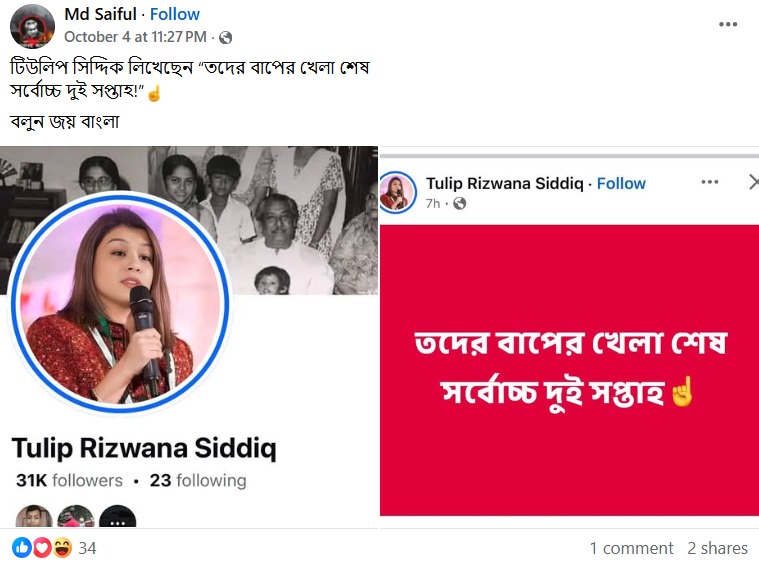The image size is (759, 563).
Task: Click Md Saiful's profile avatar
Action: tap(31, 26)
